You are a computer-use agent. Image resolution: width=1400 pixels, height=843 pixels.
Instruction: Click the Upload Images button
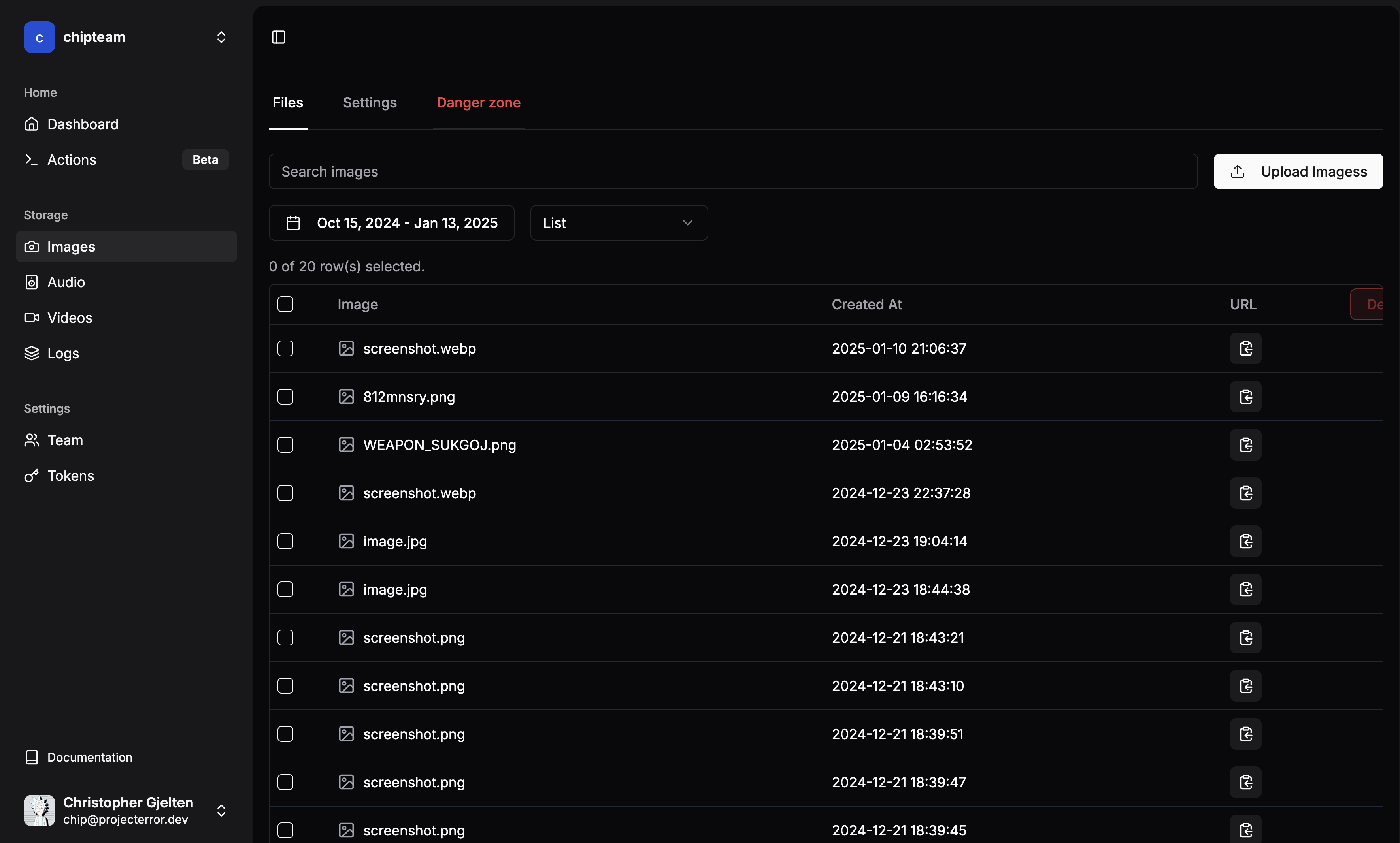coord(1298,171)
